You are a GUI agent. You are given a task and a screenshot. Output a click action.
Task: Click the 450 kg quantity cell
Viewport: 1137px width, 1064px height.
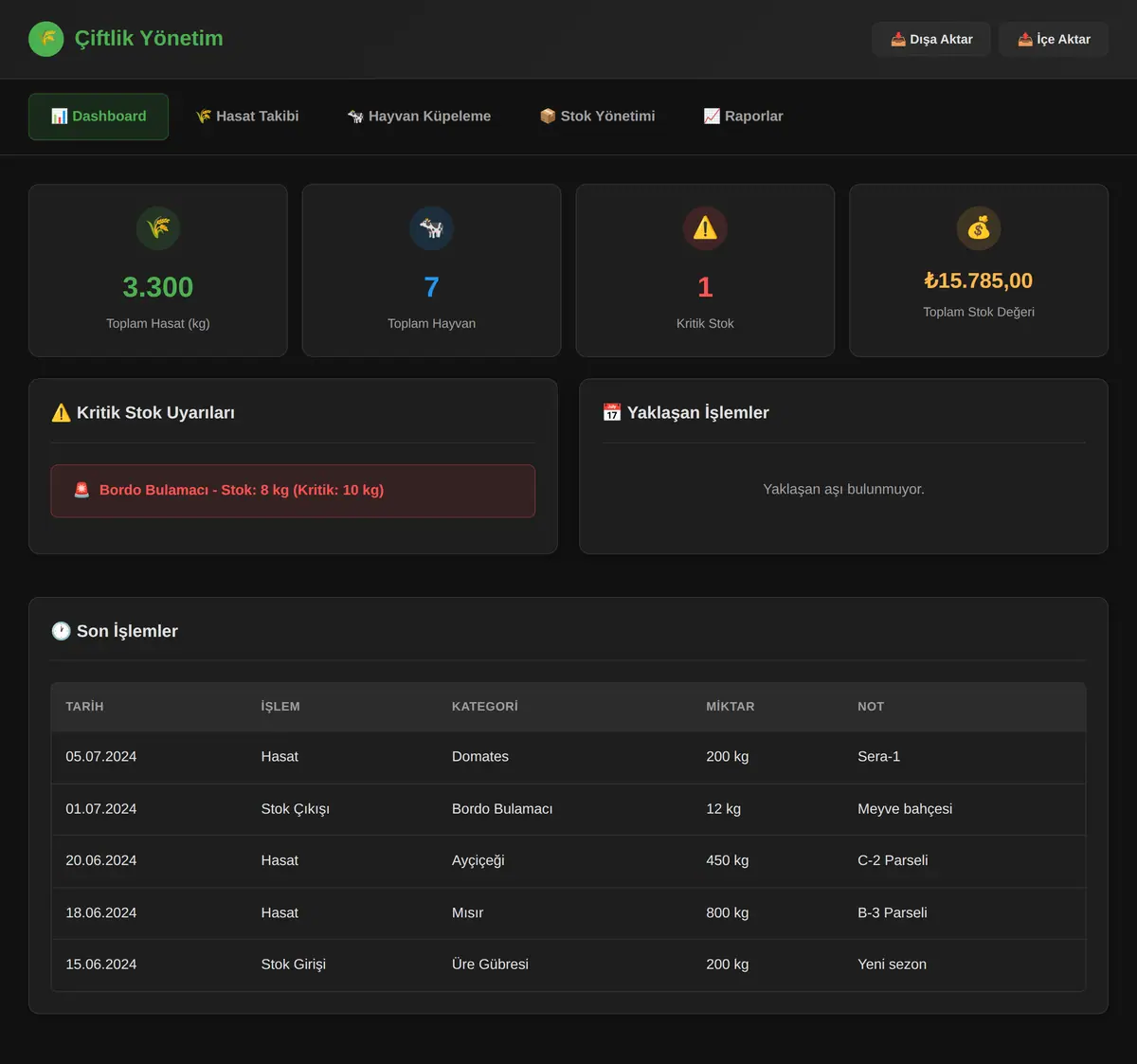pos(728,860)
